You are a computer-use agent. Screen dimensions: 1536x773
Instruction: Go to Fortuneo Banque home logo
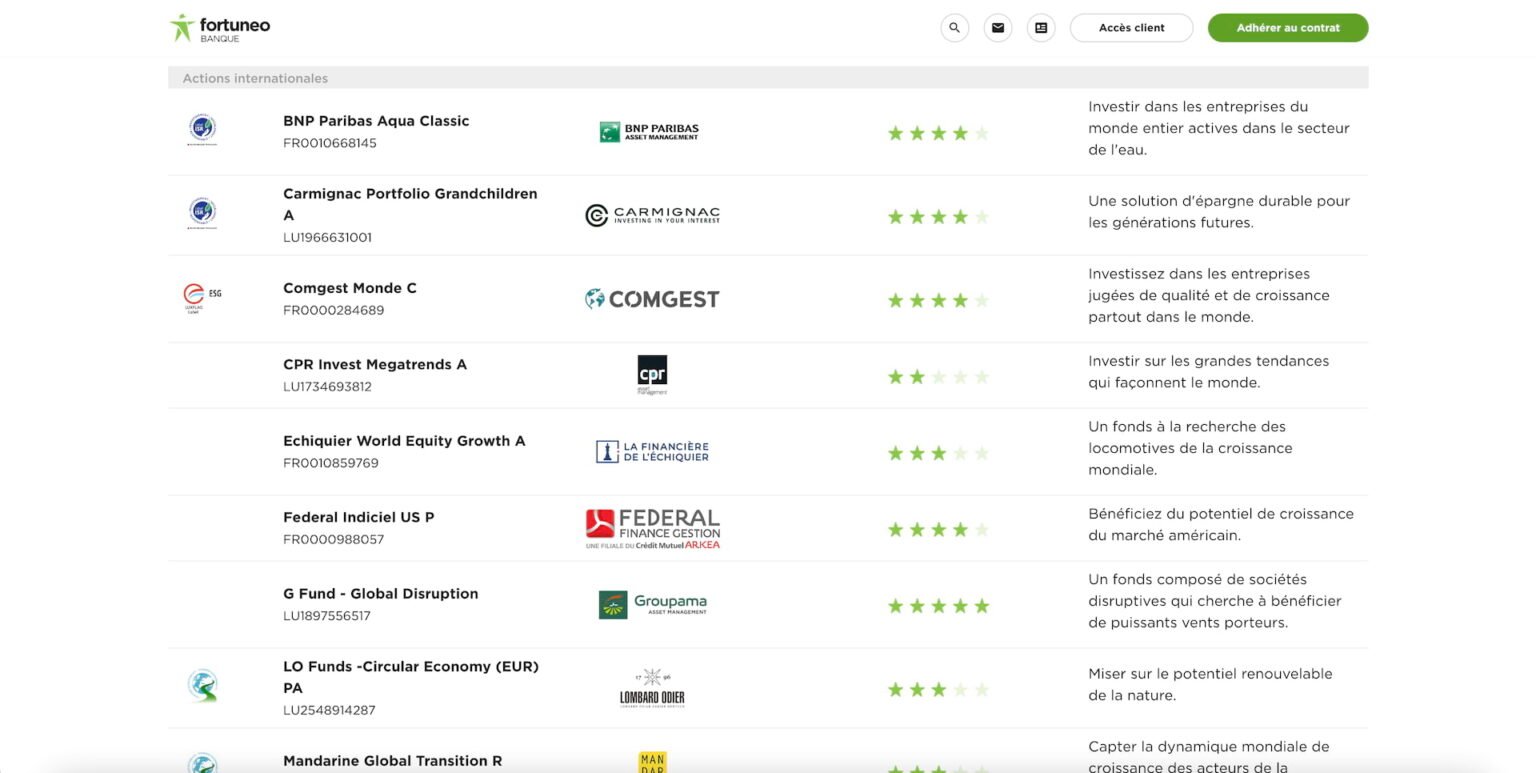tap(220, 28)
